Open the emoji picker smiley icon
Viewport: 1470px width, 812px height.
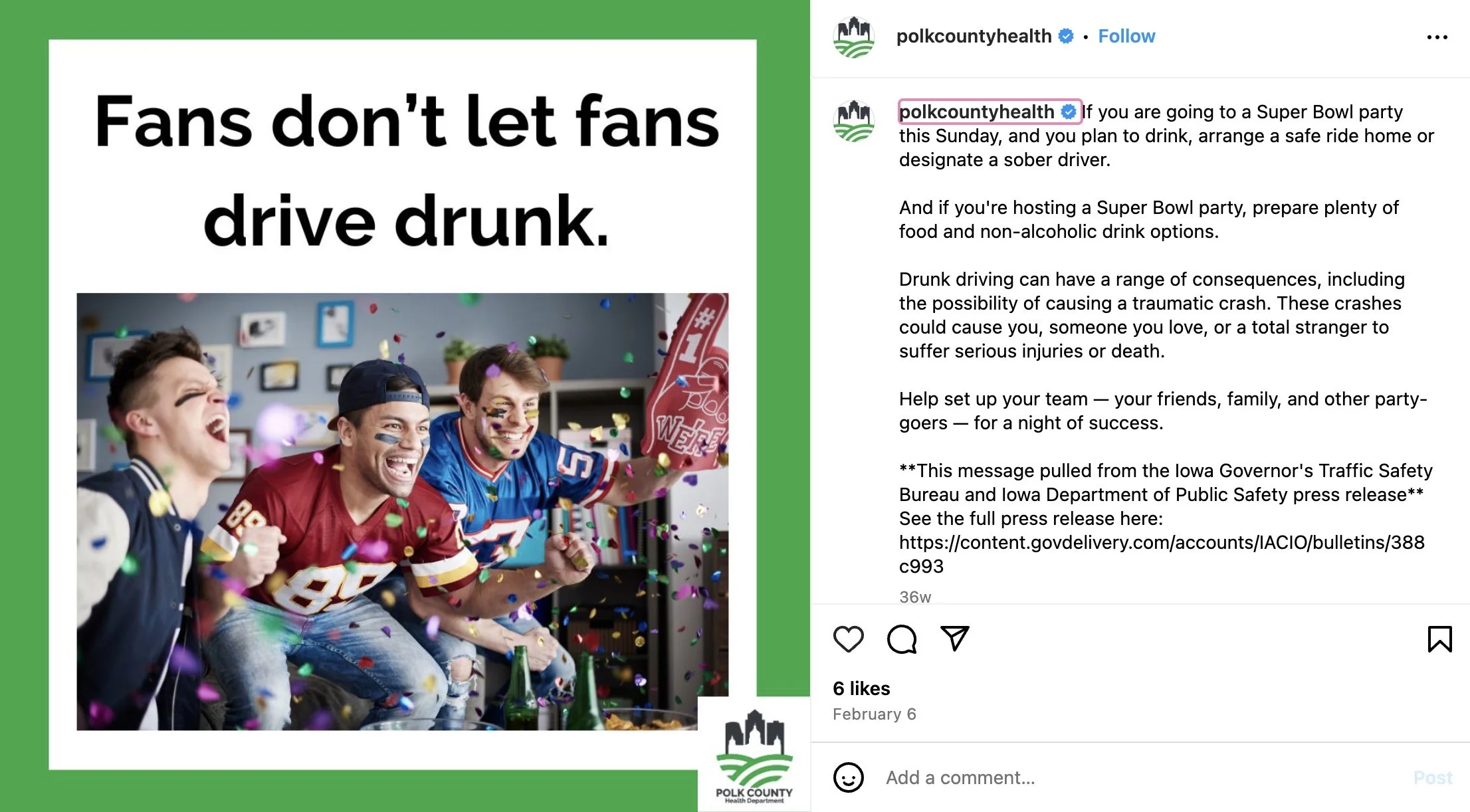849,777
